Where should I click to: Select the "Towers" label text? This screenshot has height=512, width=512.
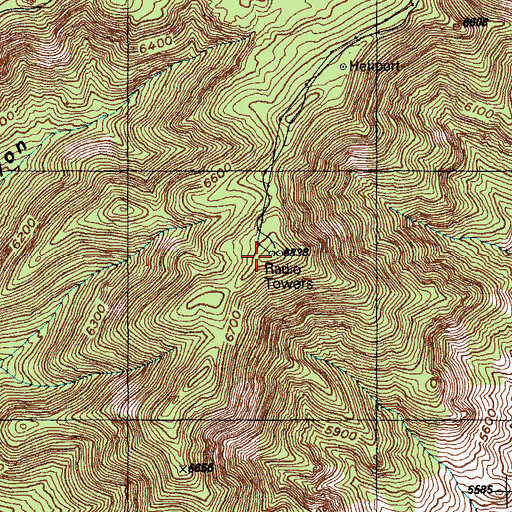tap(289, 284)
